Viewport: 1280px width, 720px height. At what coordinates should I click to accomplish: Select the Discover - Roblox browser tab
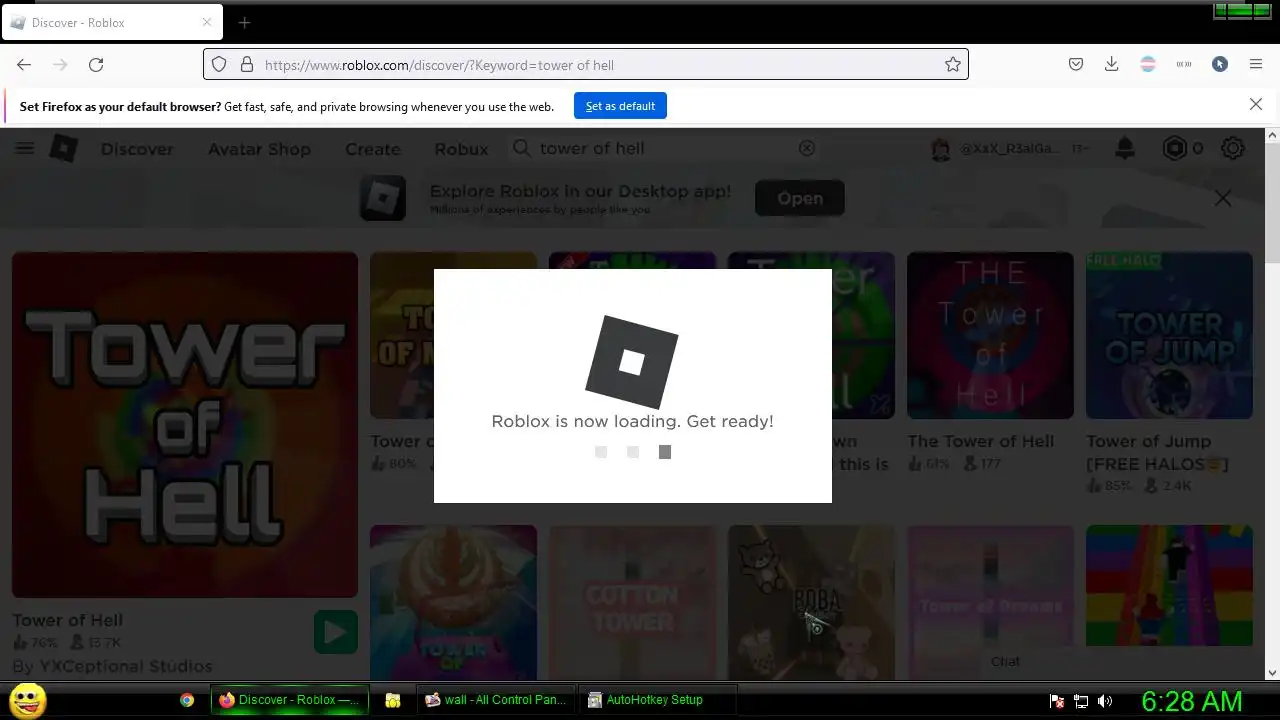coord(112,22)
